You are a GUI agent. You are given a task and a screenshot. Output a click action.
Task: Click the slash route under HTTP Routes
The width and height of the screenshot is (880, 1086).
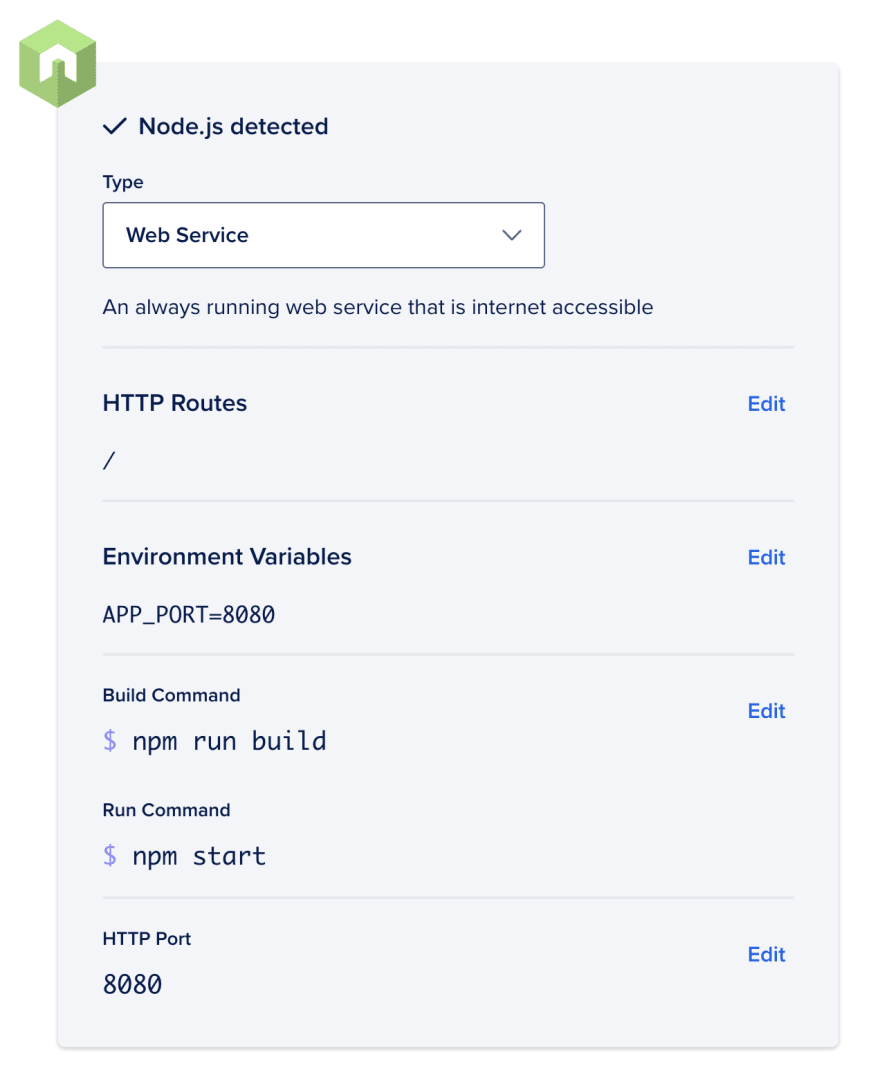(109, 461)
